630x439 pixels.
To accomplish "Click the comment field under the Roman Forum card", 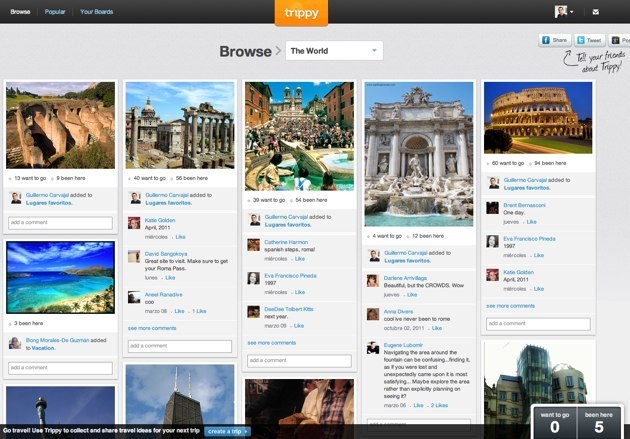I will (180, 346).
